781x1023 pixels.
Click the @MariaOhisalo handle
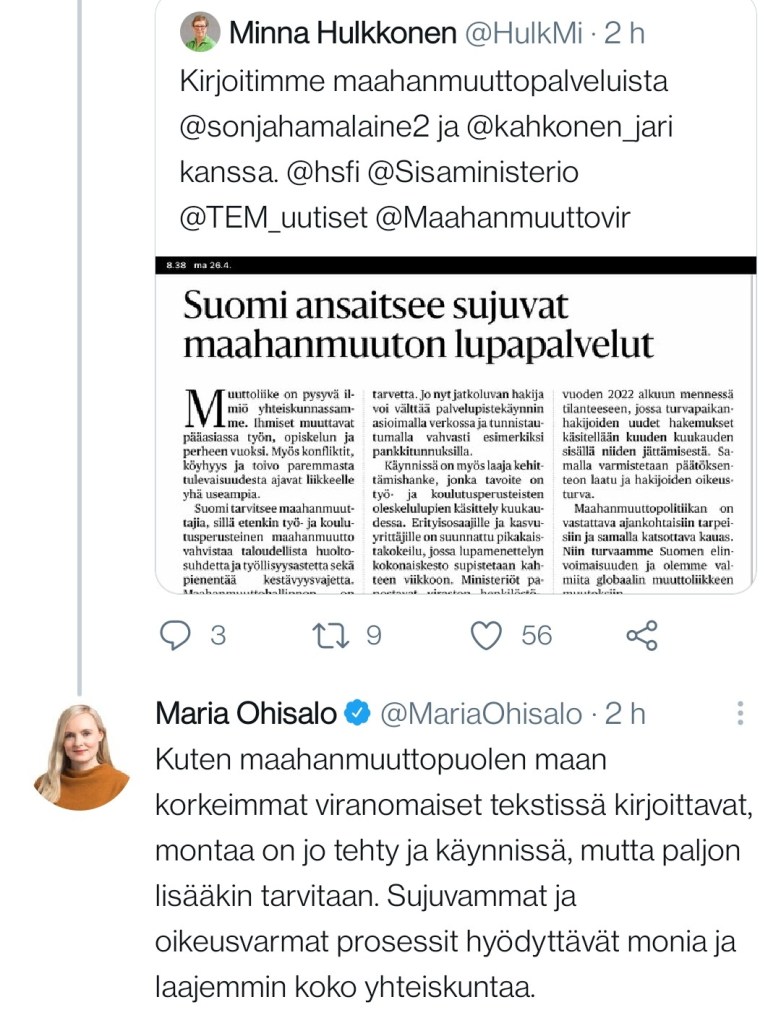[482, 714]
